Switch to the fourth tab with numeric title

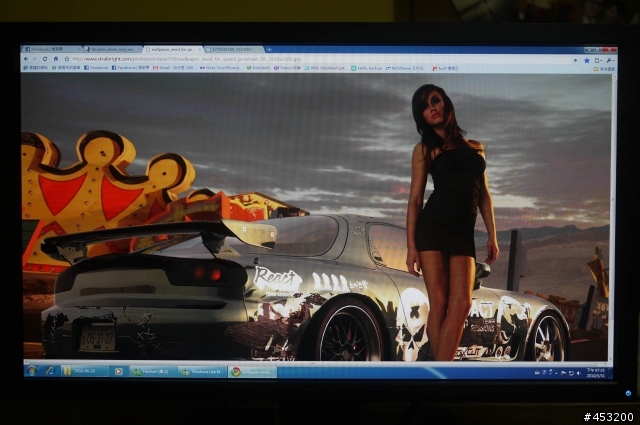233,49
